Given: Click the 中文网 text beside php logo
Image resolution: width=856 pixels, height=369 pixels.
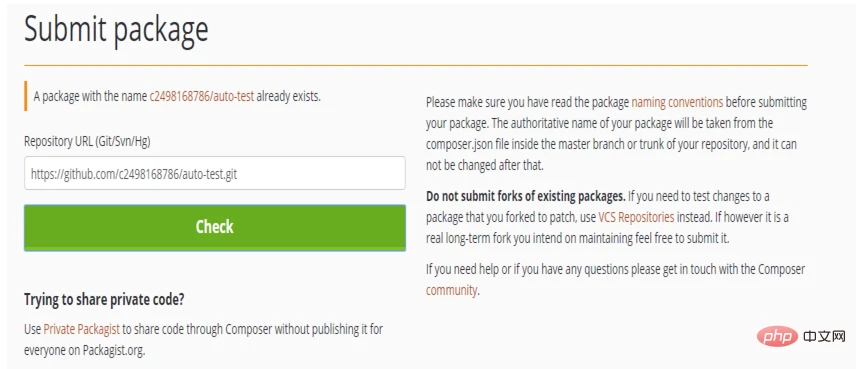Looking at the screenshot, I should point(824,337).
